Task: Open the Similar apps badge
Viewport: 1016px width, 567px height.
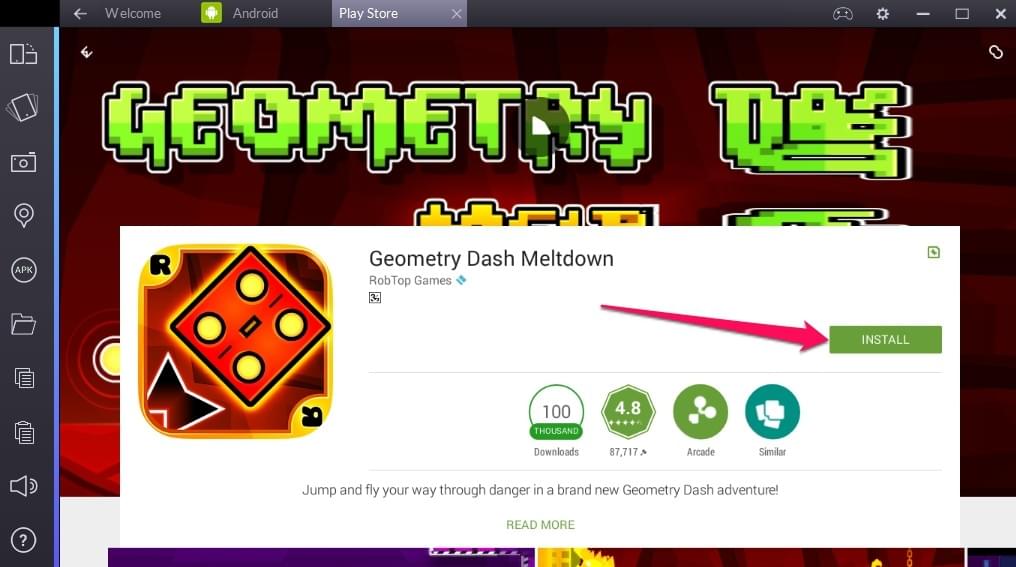Action: point(772,411)
